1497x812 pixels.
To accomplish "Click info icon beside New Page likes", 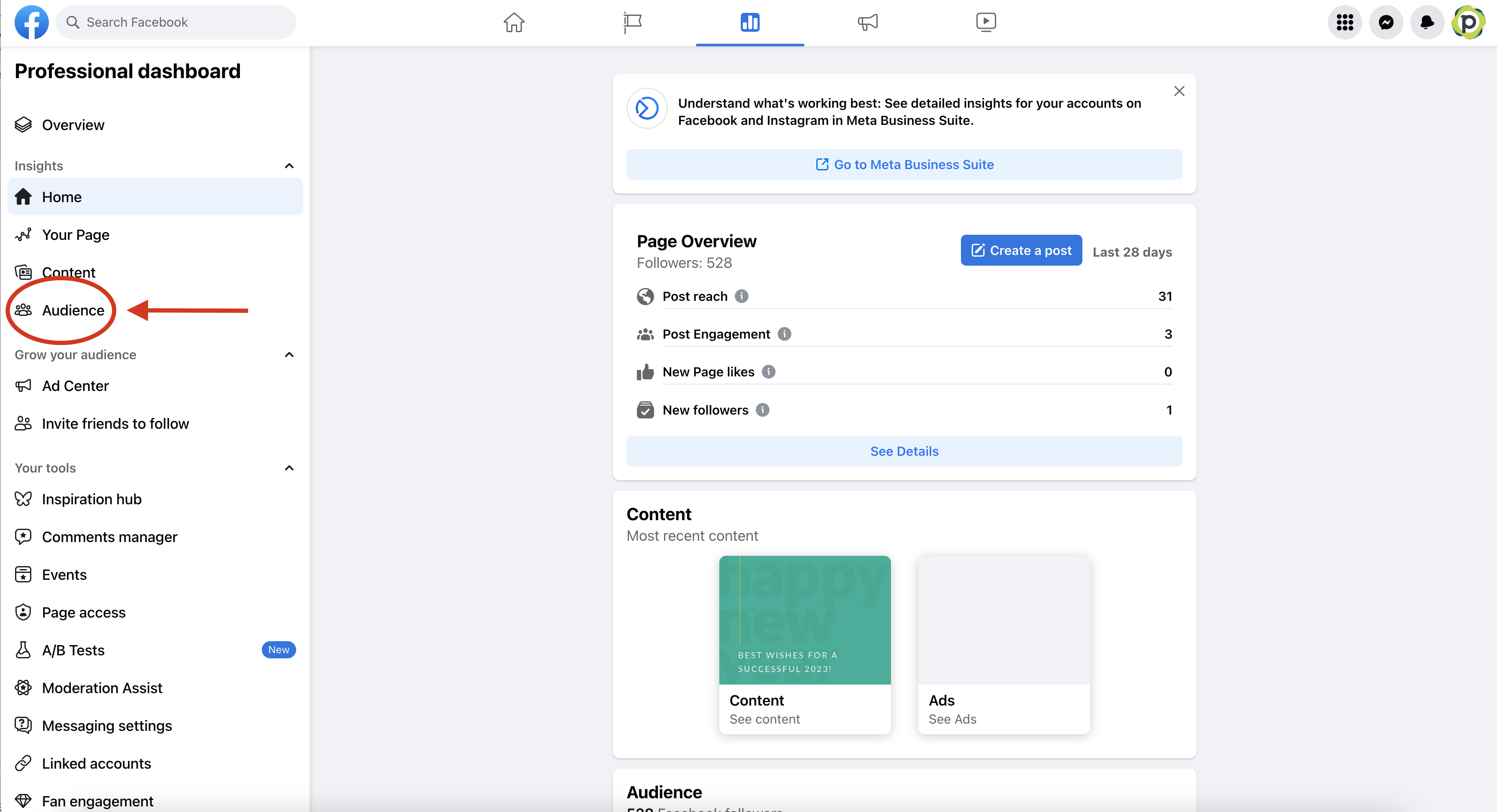I will pyautogui.click(x=768, y=372).
